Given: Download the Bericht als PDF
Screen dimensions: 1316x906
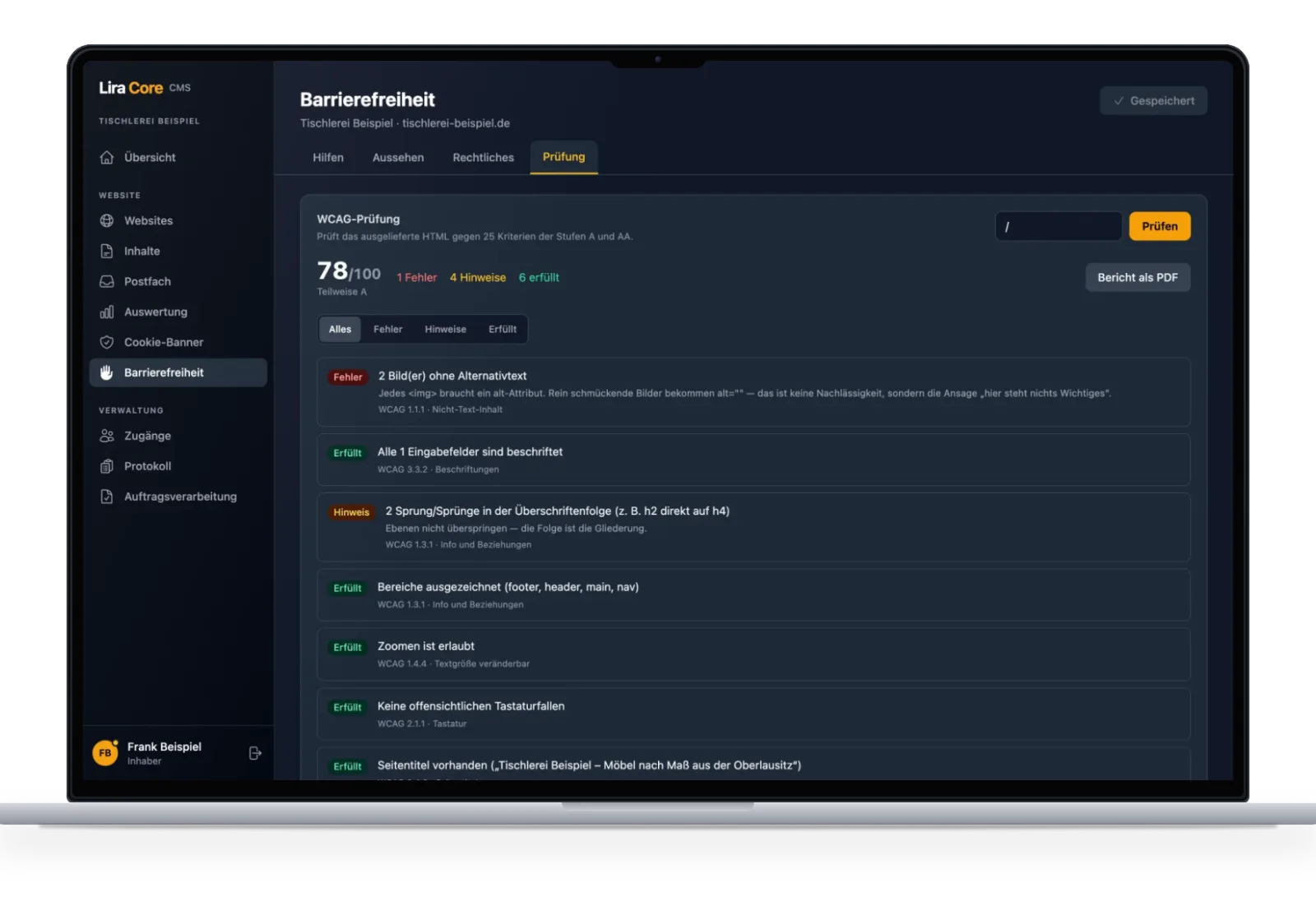Looking at the screenshot, I should [x=1138, y=277].
